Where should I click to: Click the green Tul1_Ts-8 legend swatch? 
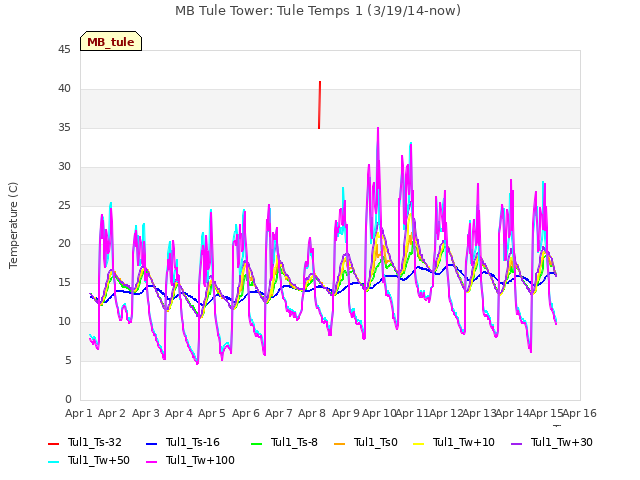click(x=256, y=443)
